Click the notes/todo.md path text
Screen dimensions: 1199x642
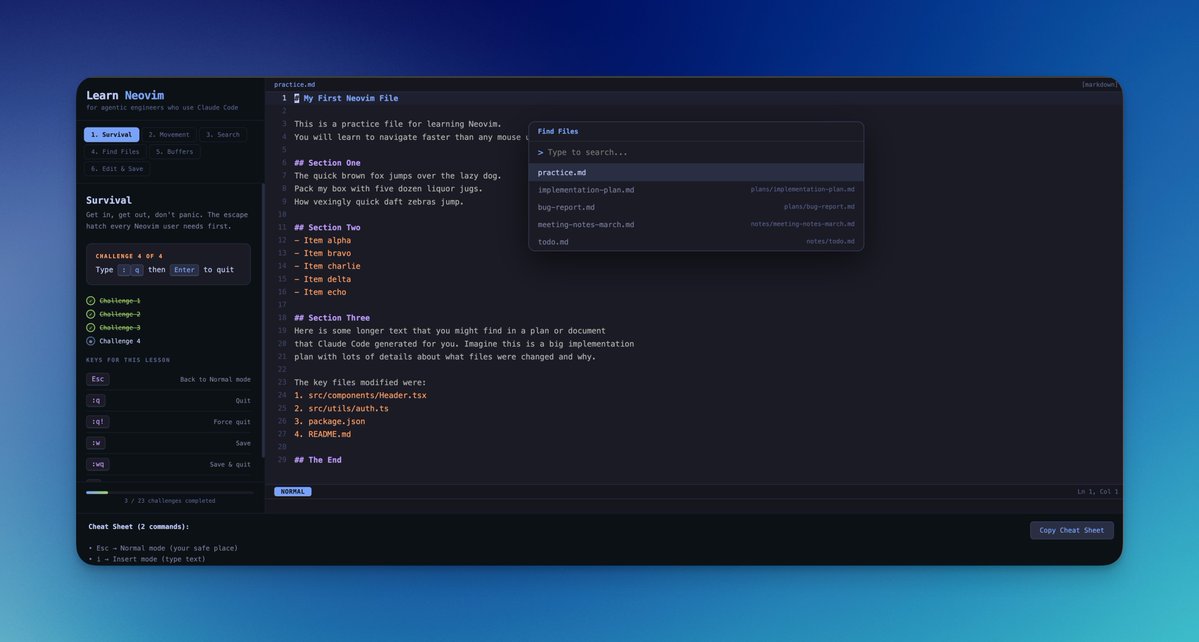830,242
